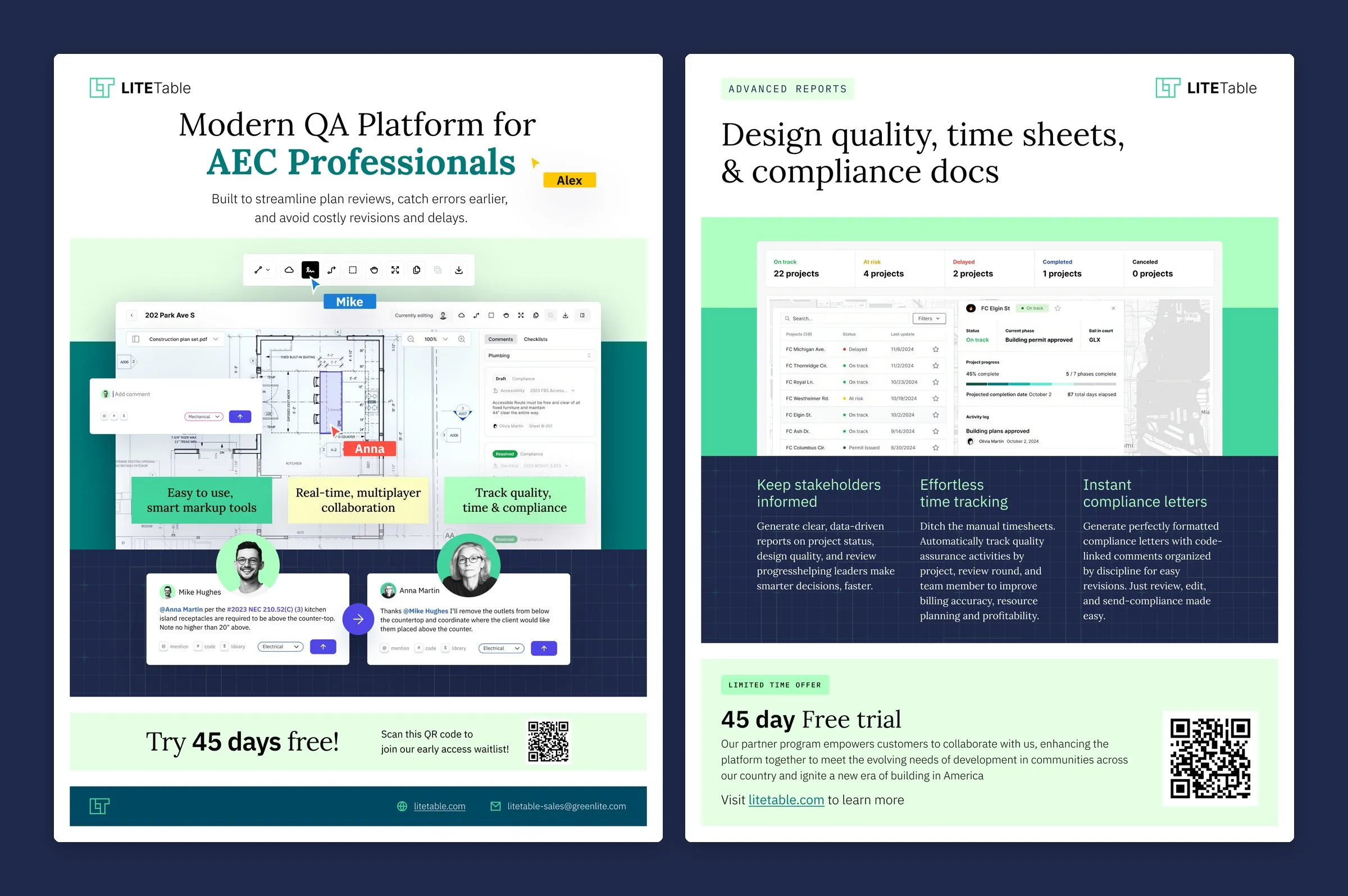Image resolution: width=1348 pixels, height=896 pixels.
Task: Go back using arrow beside 202 Park Ave S
Action: coord(131,315)
